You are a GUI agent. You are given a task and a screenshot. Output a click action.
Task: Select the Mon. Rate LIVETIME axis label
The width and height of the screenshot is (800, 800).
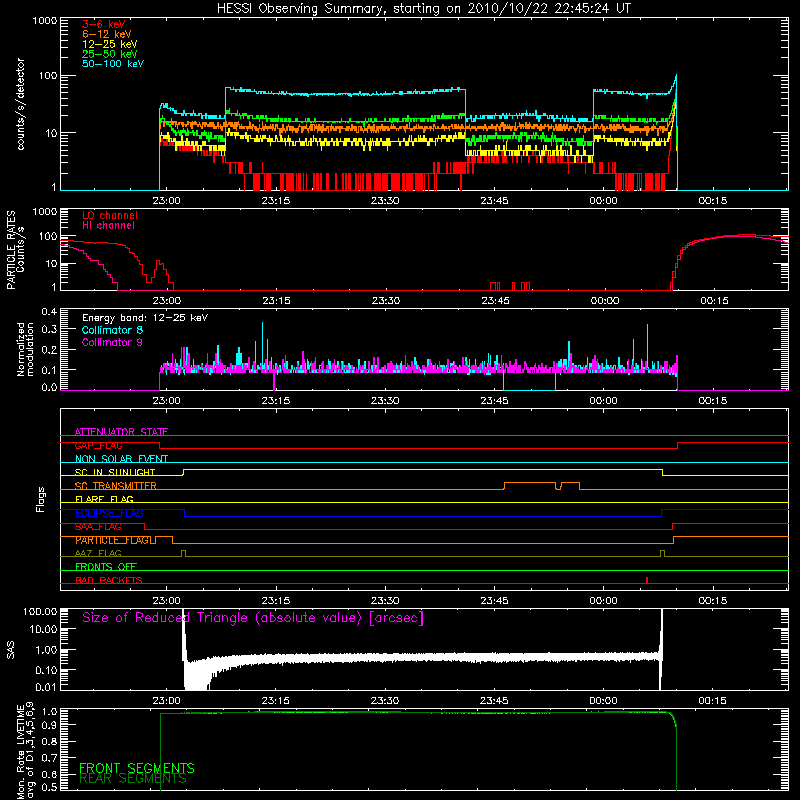click(20, 752)
